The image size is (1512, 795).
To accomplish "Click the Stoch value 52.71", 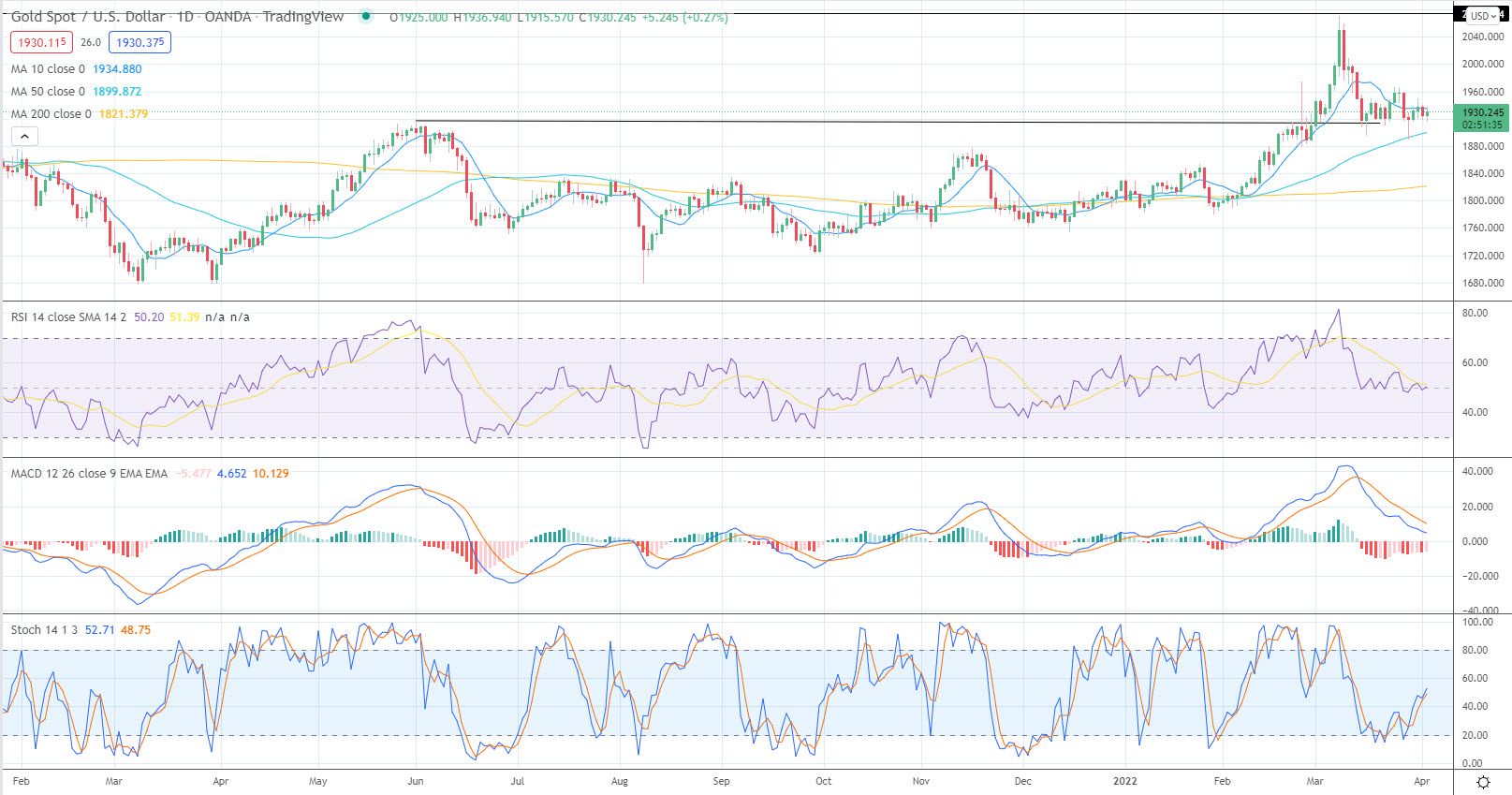I will coord(99,630).
